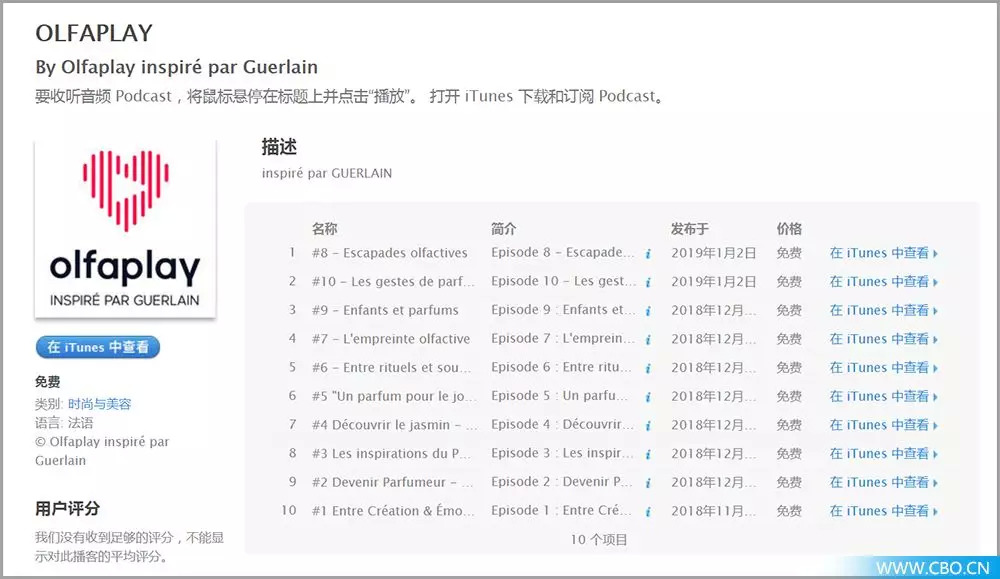Select title #6 – Entre rituels et sou…
Screen dimensions: 1000x579
coord(392,368)
